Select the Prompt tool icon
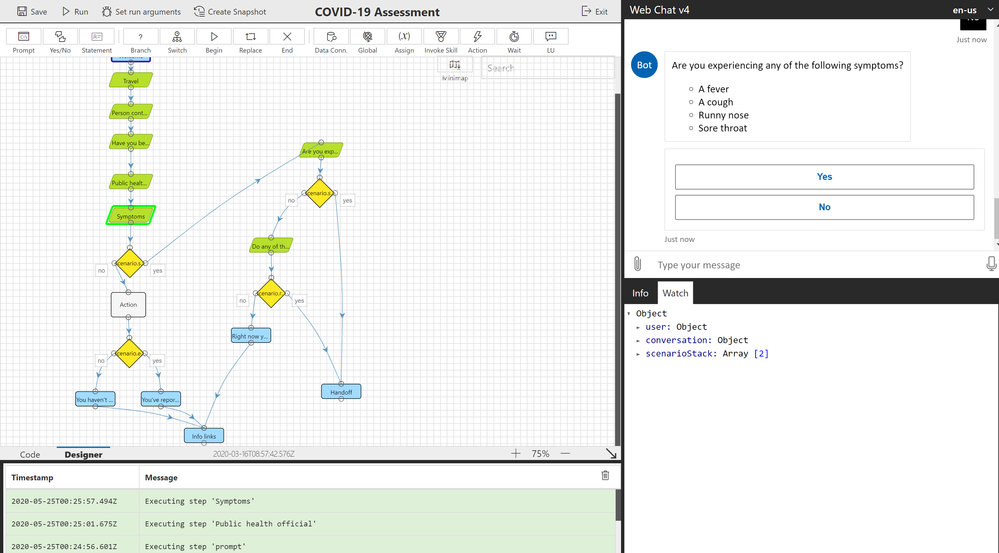Viewport: 999px width, 553px height. tap(24, 37)
